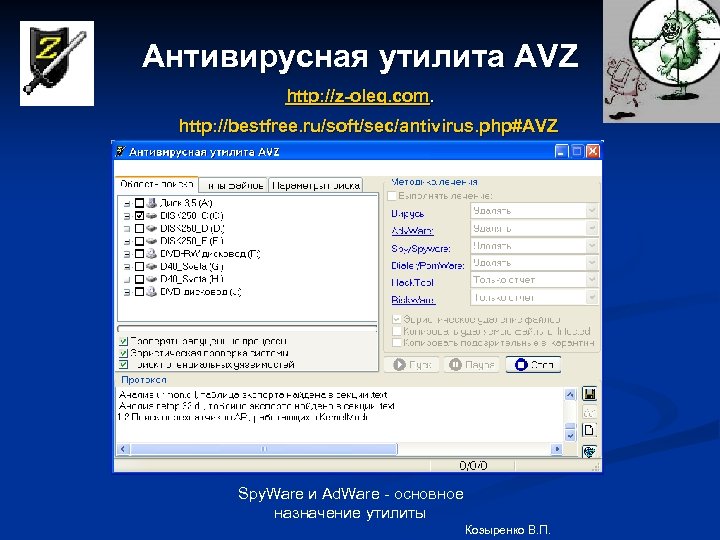Click the Протокол section label

coord(144,380)
